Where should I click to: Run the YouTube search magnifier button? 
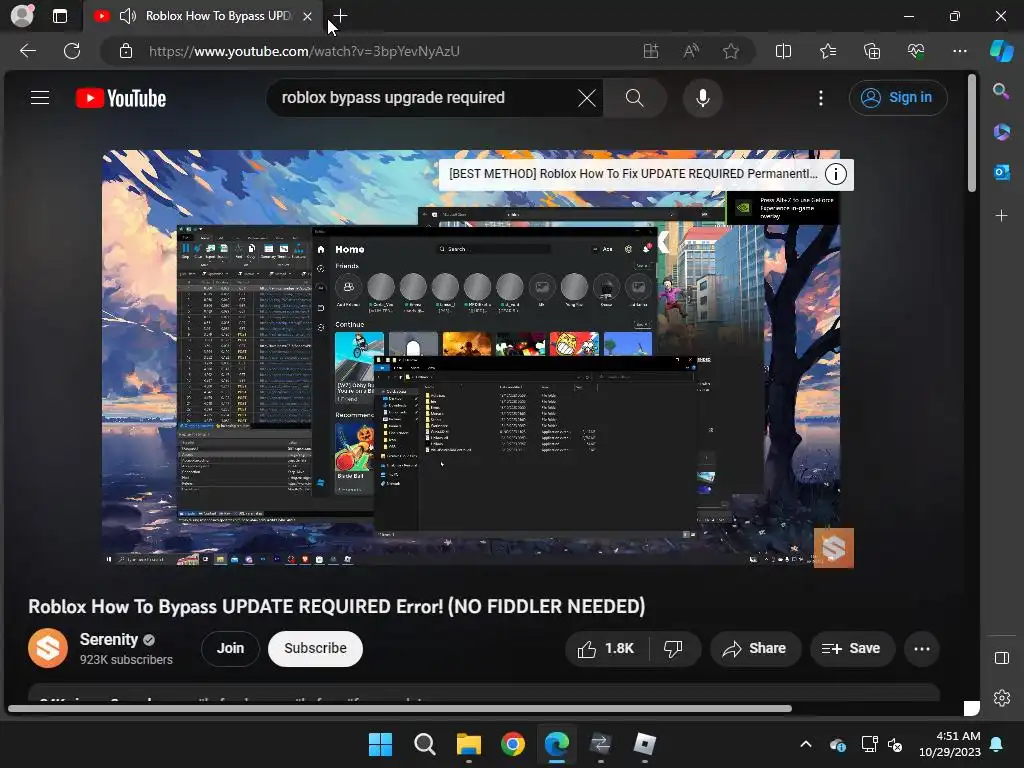(634, 98)
